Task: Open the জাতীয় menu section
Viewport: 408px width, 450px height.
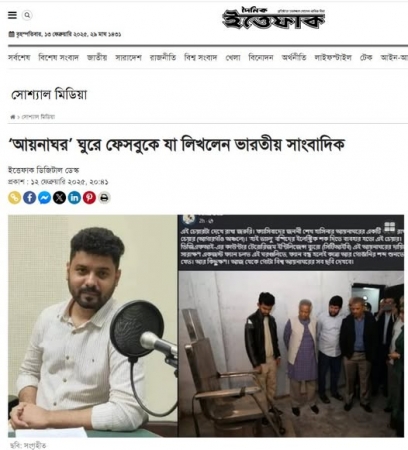Action: pos(97,58)
